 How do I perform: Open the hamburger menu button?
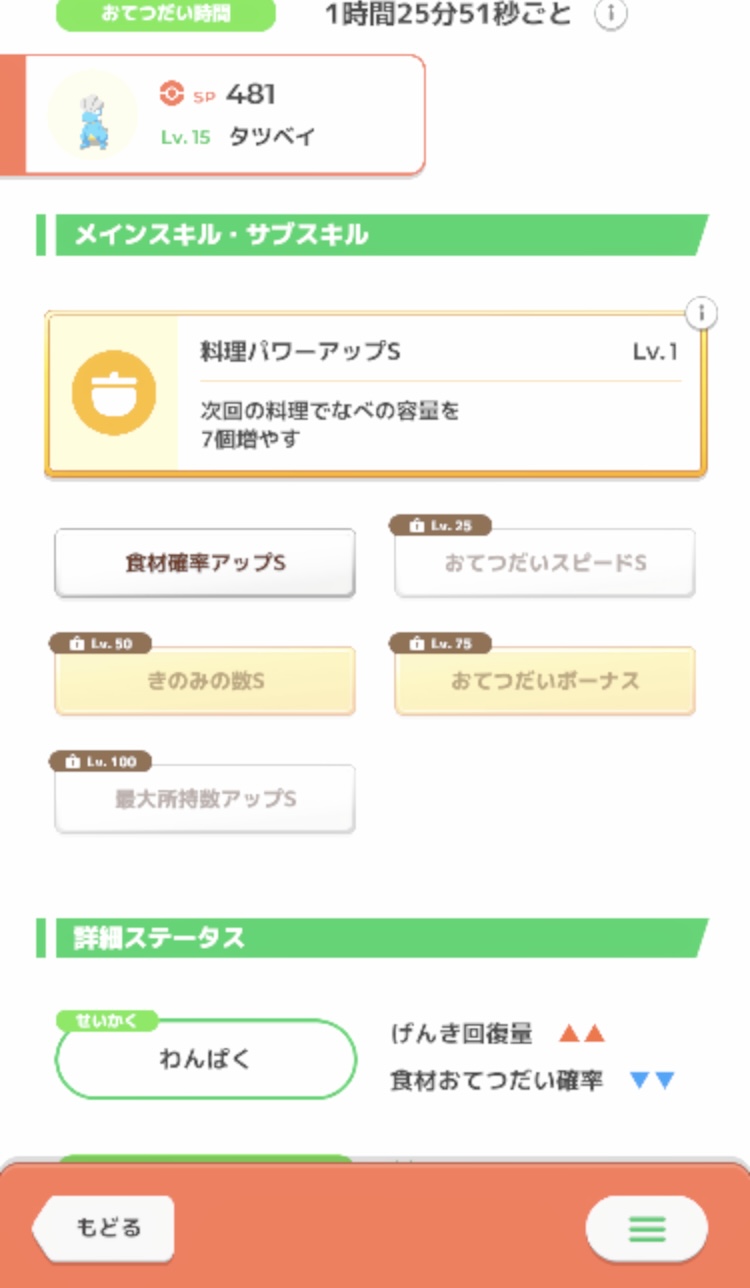(646, 1227)
